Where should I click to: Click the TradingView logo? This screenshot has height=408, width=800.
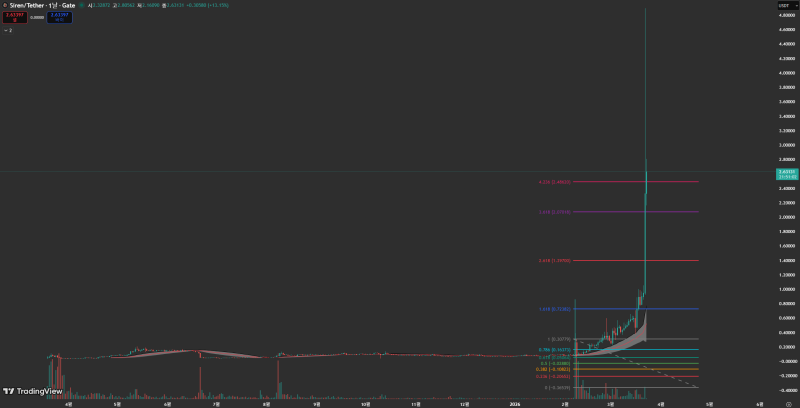click(32, 391)
